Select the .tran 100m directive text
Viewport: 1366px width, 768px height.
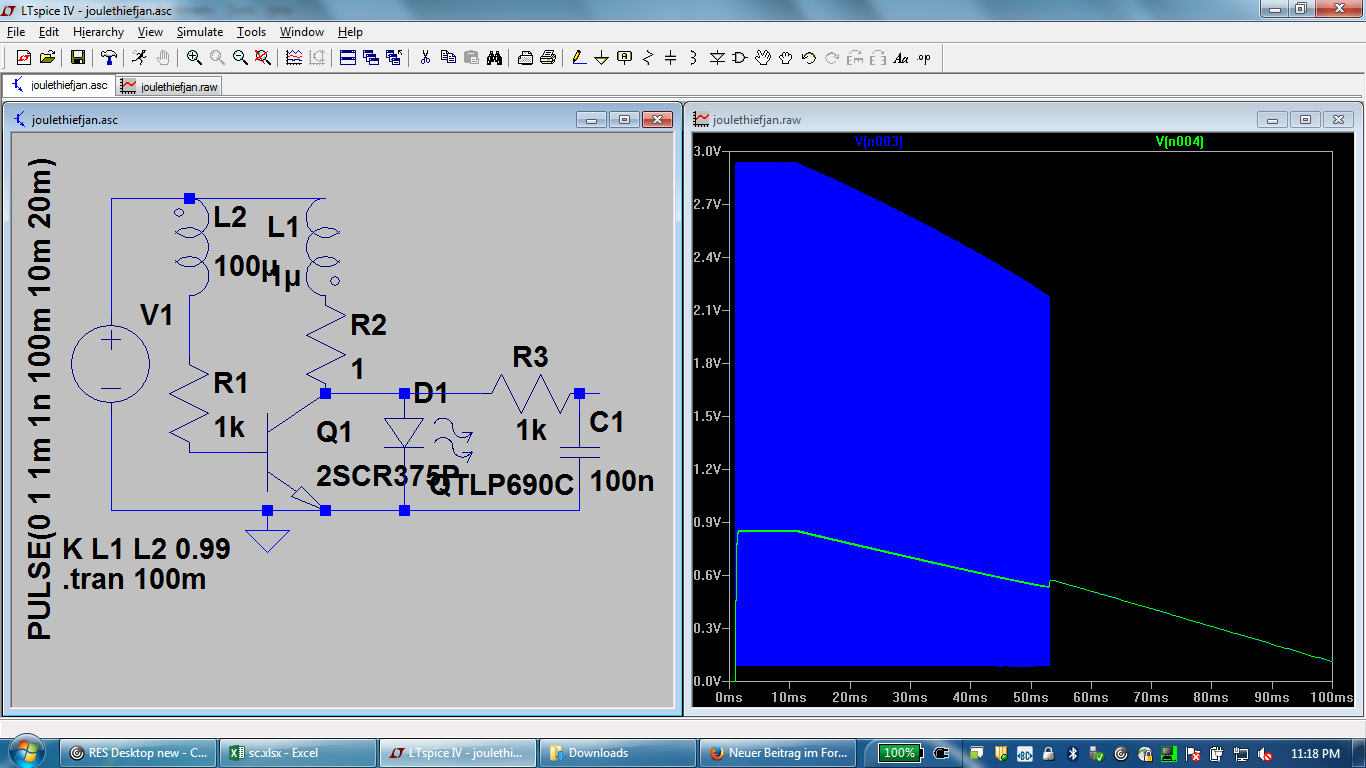click(135, 579)
